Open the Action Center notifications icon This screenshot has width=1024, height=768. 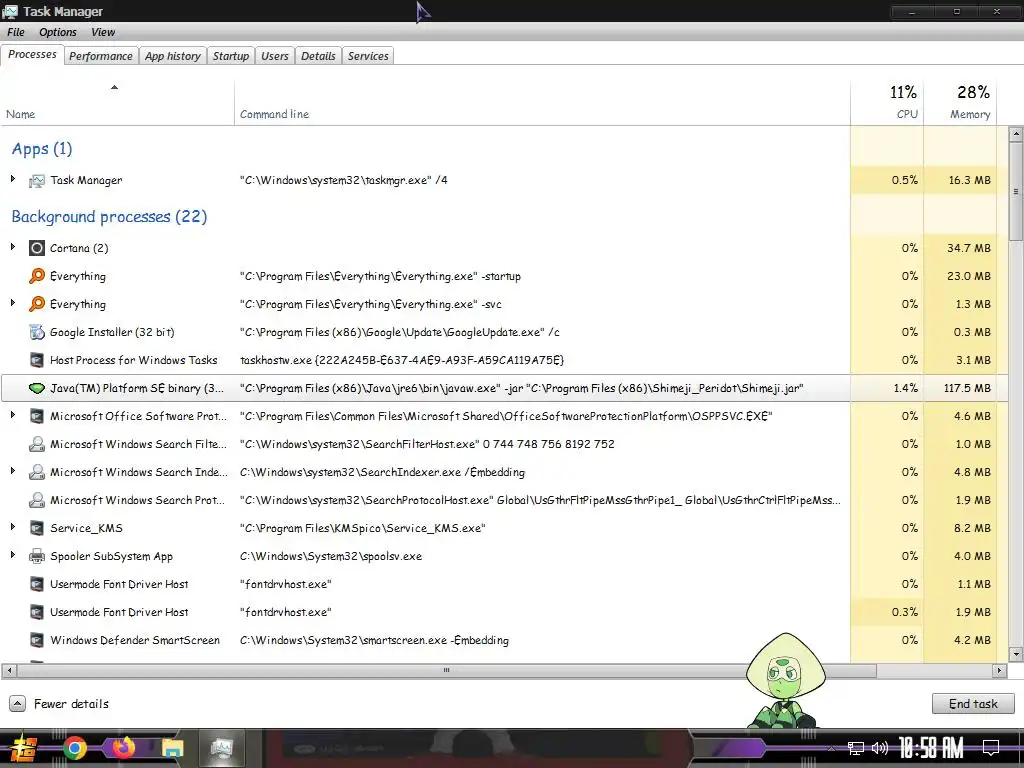click(991, 748)
